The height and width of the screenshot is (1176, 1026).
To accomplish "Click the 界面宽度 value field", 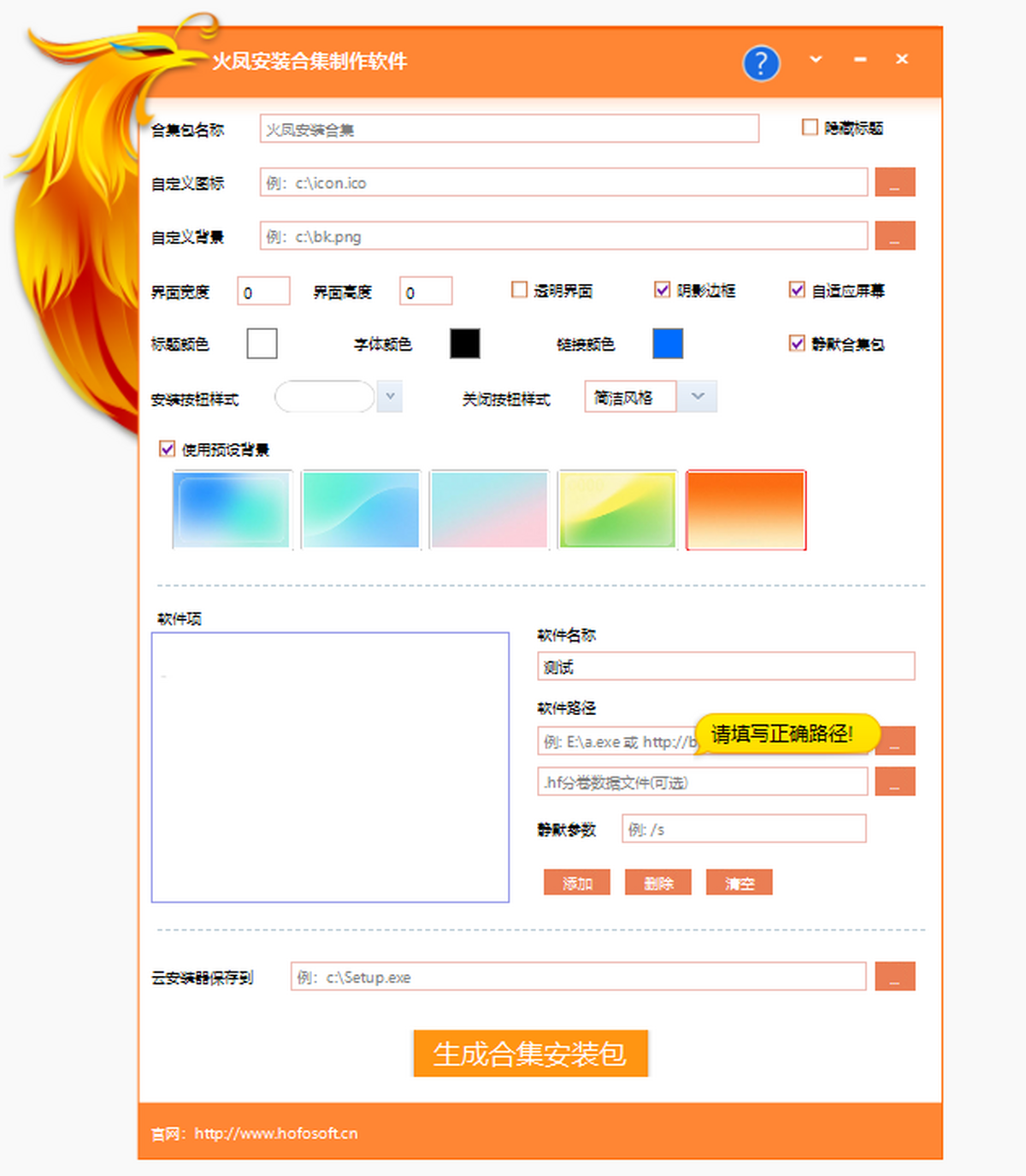I will click(263, 292).
